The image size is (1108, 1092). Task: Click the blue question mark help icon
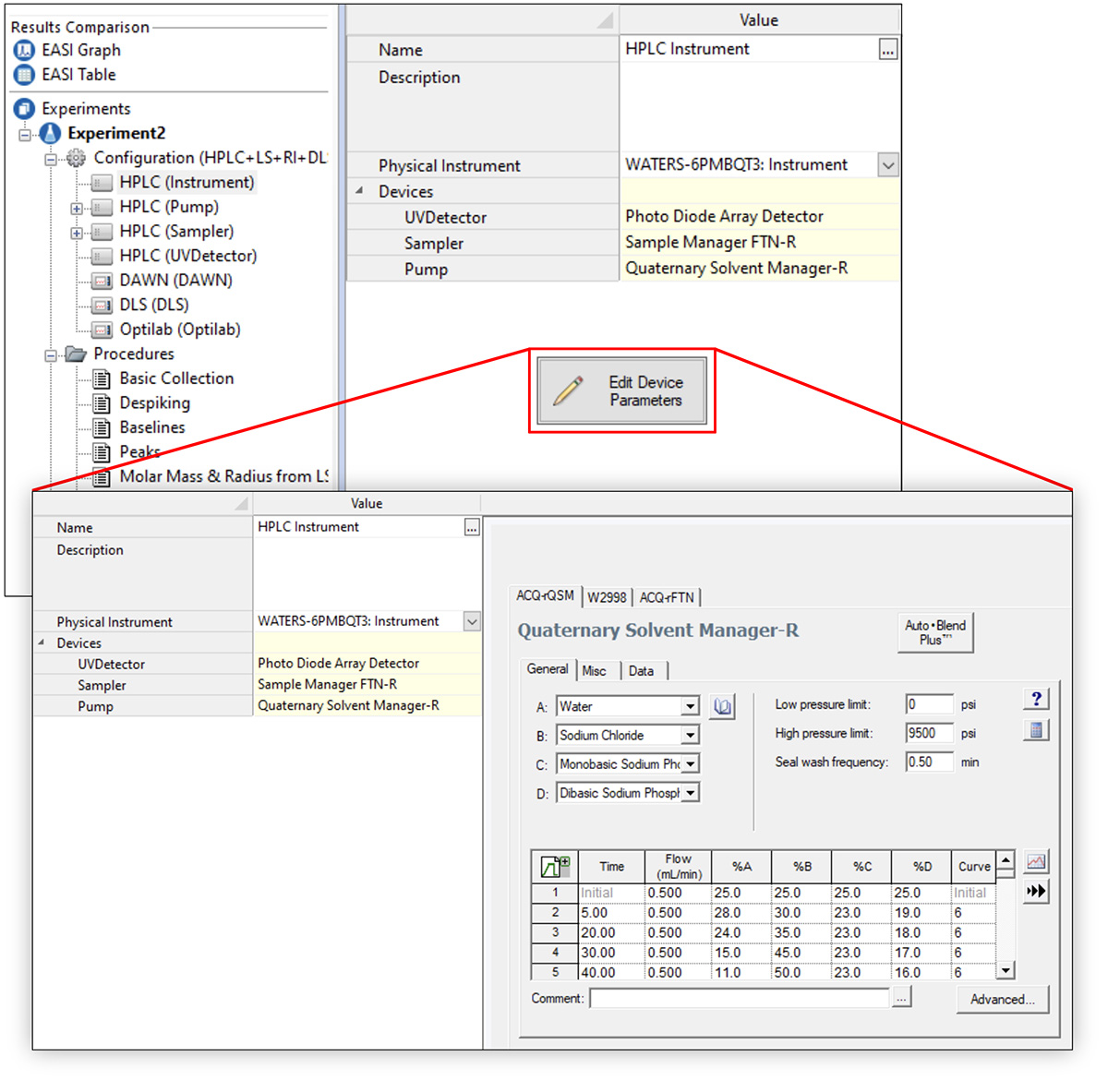tap(1036, 700)
